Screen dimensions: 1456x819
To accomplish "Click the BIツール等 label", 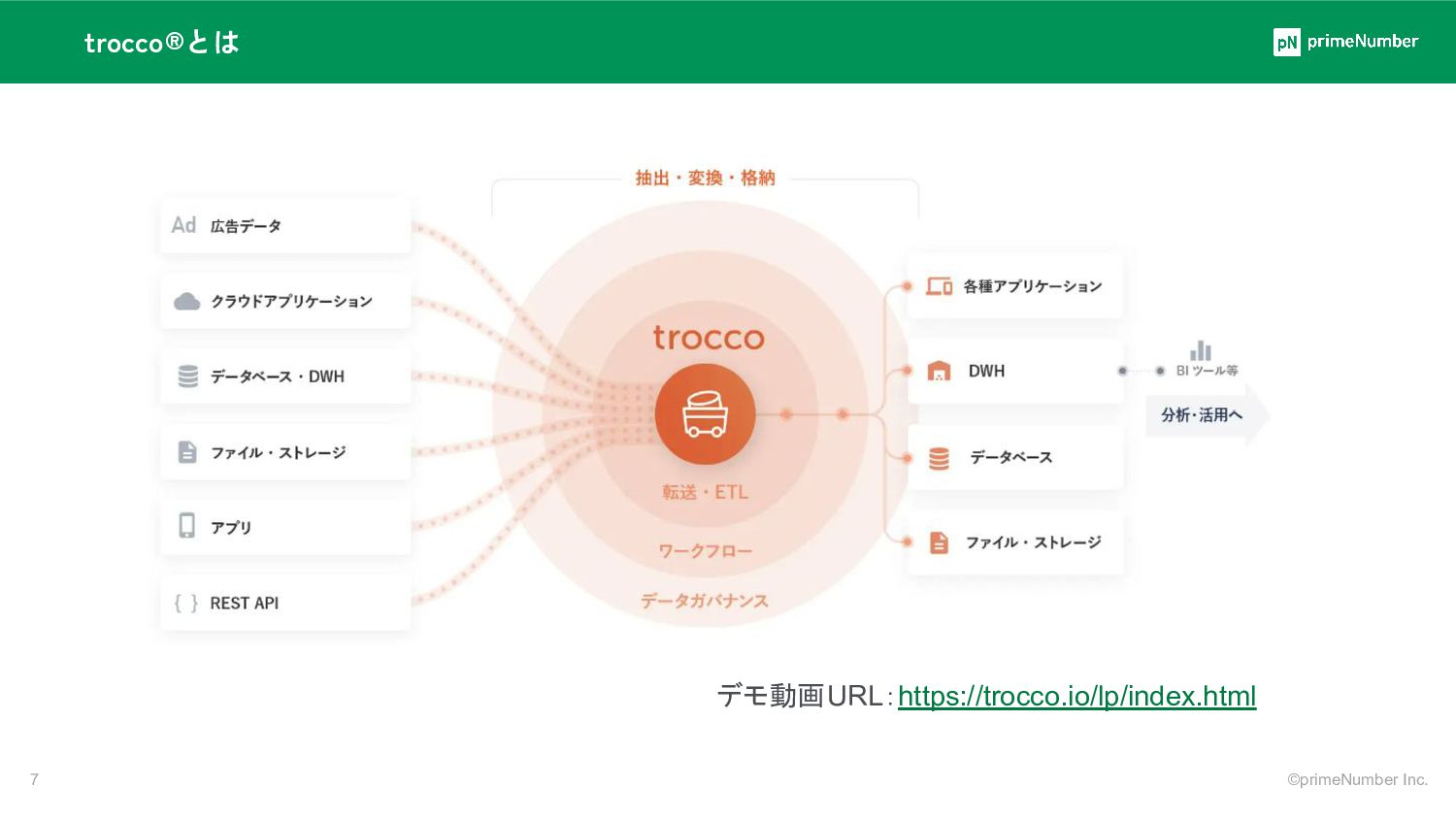I will click(1207, 371).
